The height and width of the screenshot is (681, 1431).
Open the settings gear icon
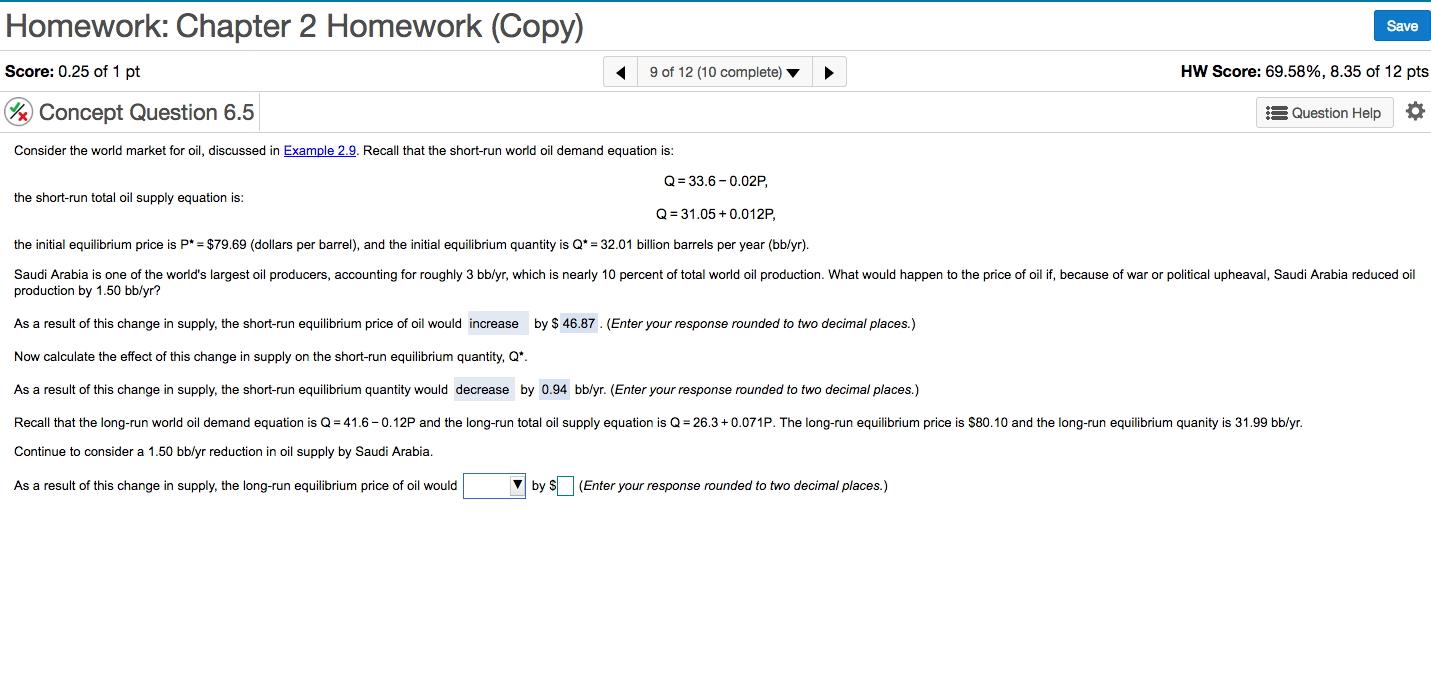1415,111
